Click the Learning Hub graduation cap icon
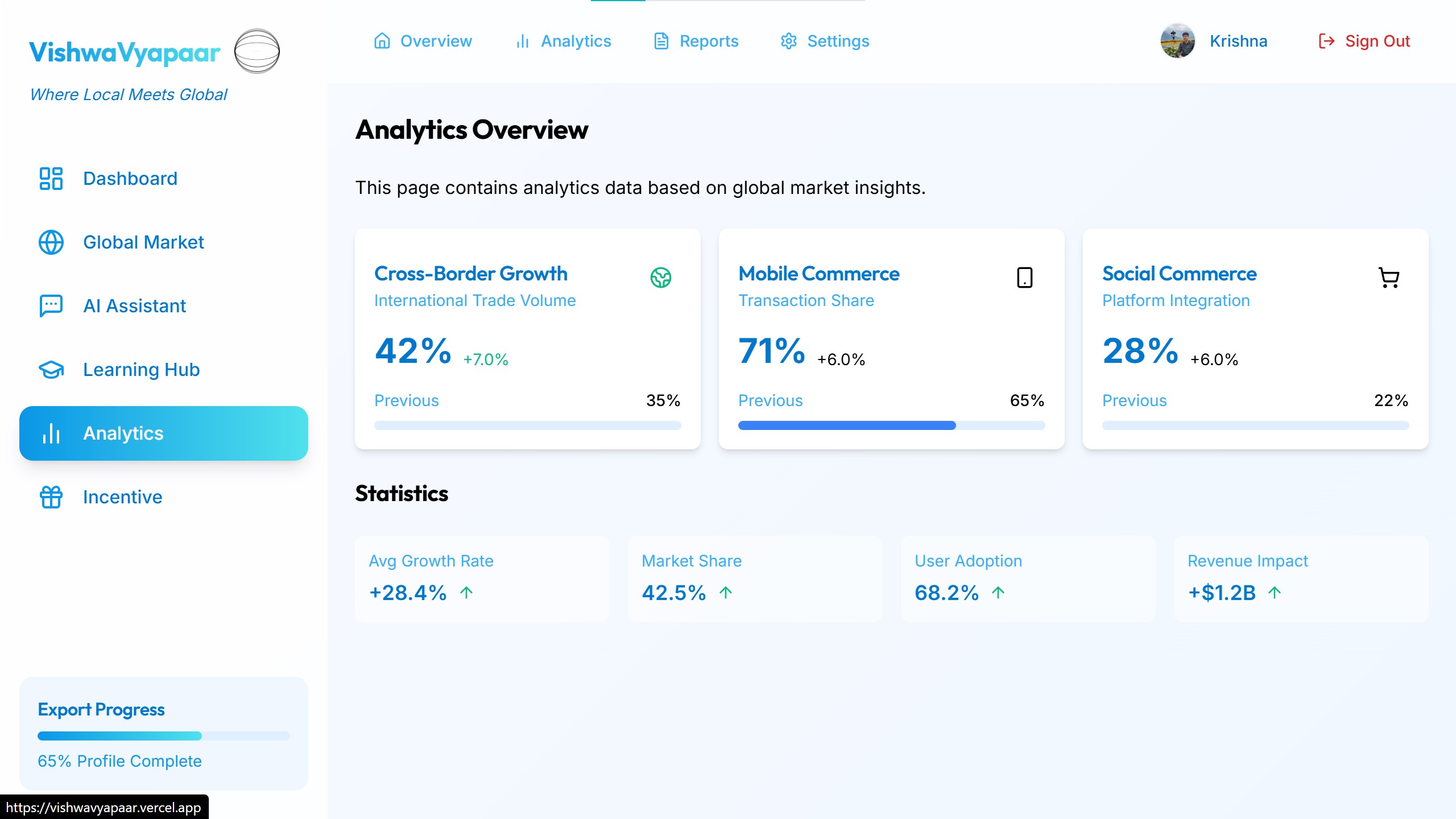Viewport: 1456px width, 819px height. [x=51, y=370]
